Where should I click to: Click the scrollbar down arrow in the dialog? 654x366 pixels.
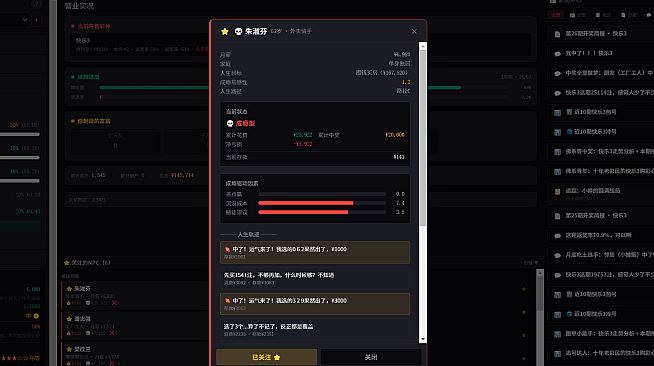pos(423,339)
